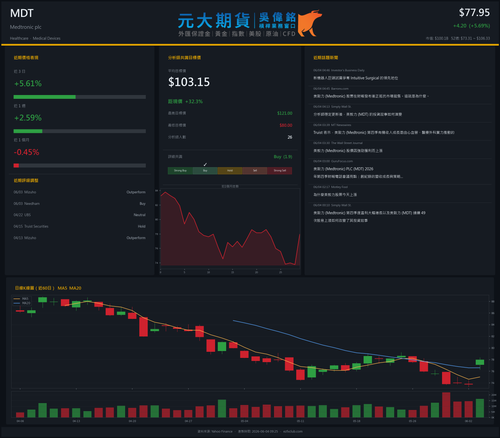Click the +4.20 (+5.69%) price change

point(471,26)
